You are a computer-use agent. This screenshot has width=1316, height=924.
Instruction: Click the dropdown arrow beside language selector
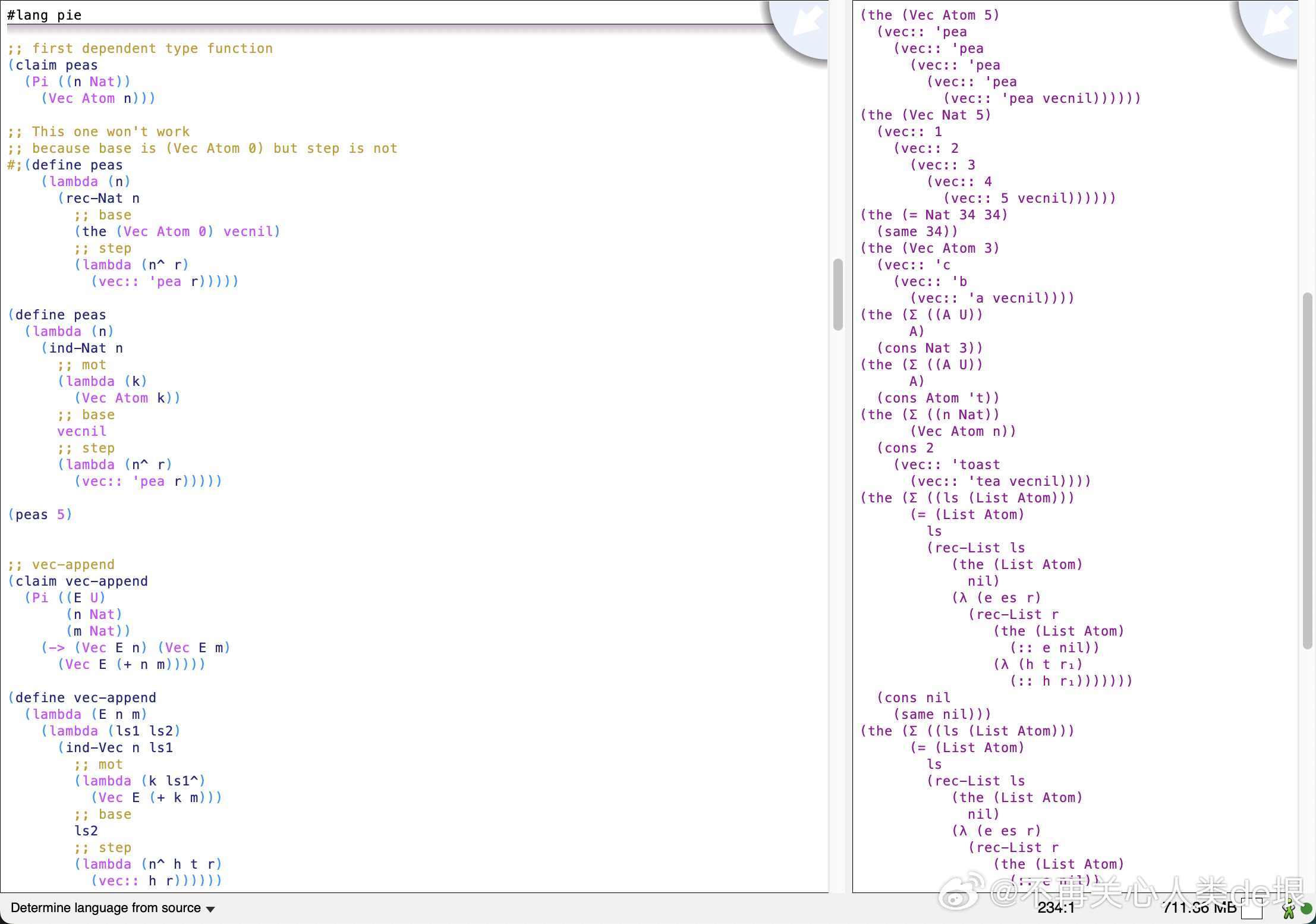[210, 909]
